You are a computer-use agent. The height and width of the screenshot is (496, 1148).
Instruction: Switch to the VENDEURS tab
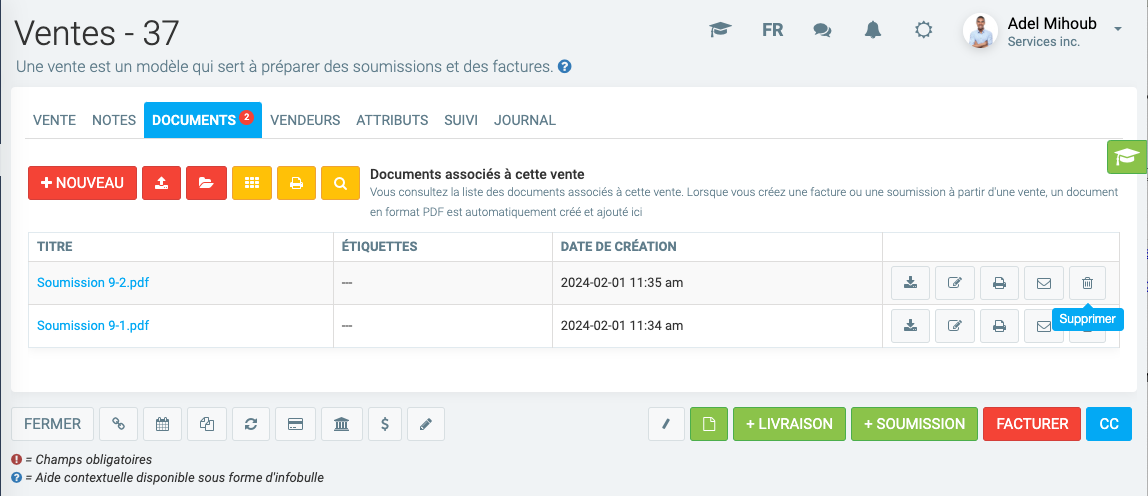[305, 120]
